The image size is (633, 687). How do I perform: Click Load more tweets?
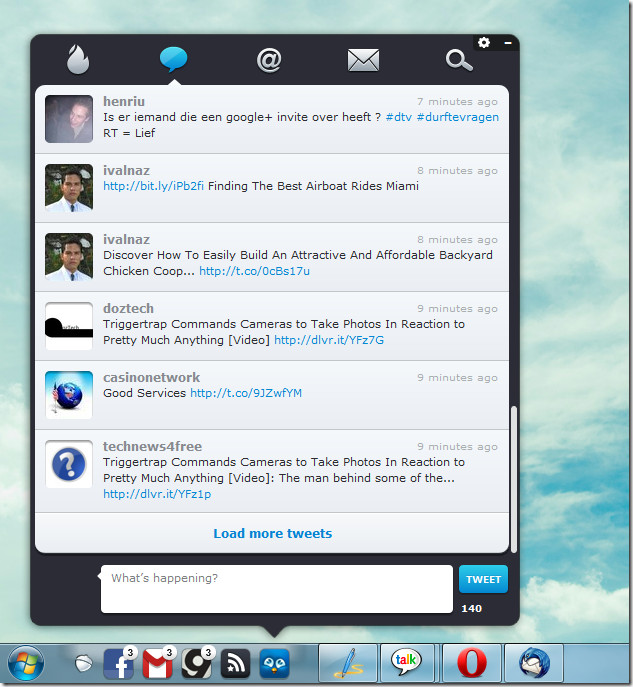(272, 533)
